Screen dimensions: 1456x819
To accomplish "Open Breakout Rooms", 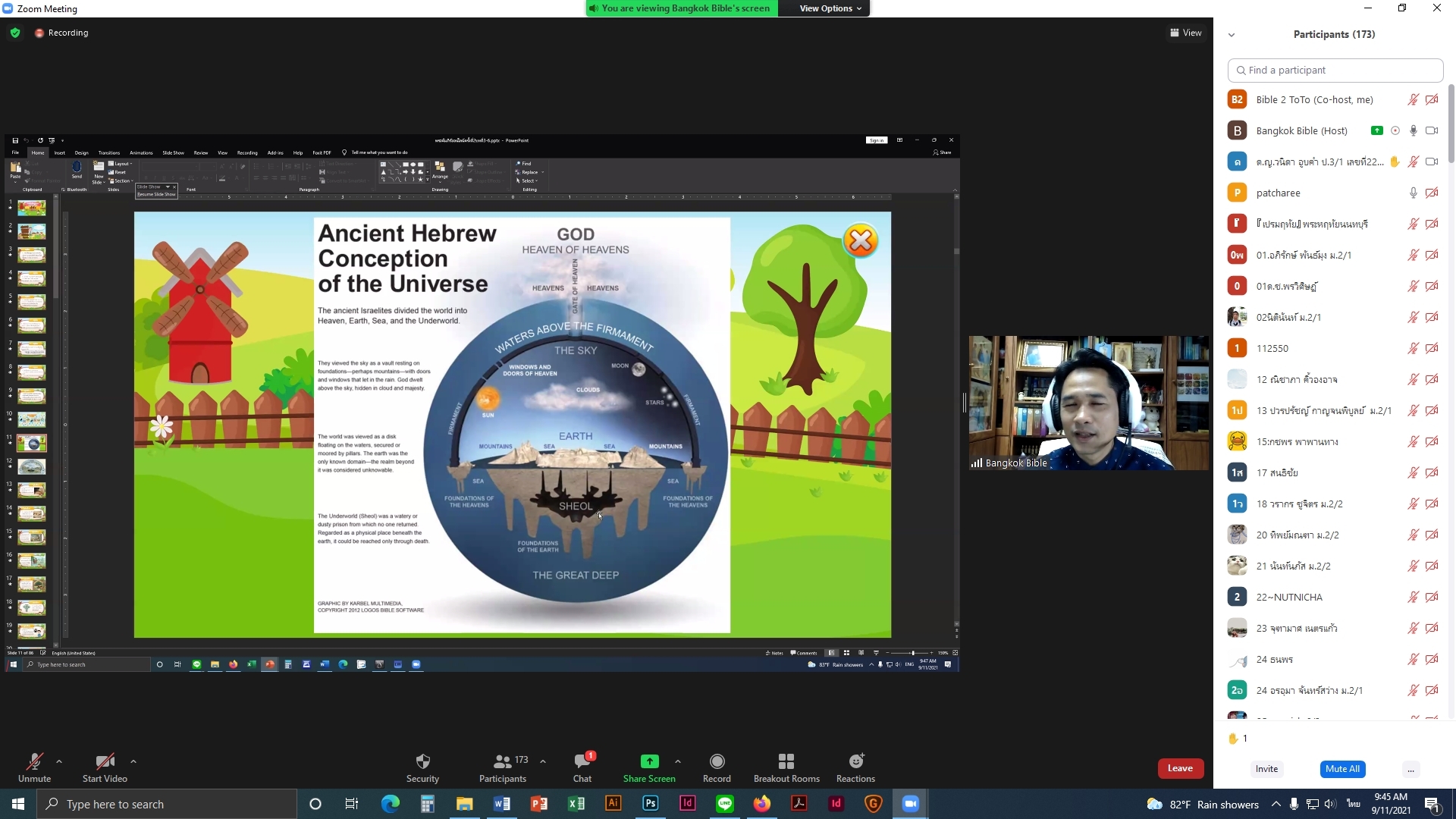I will 786,767.
